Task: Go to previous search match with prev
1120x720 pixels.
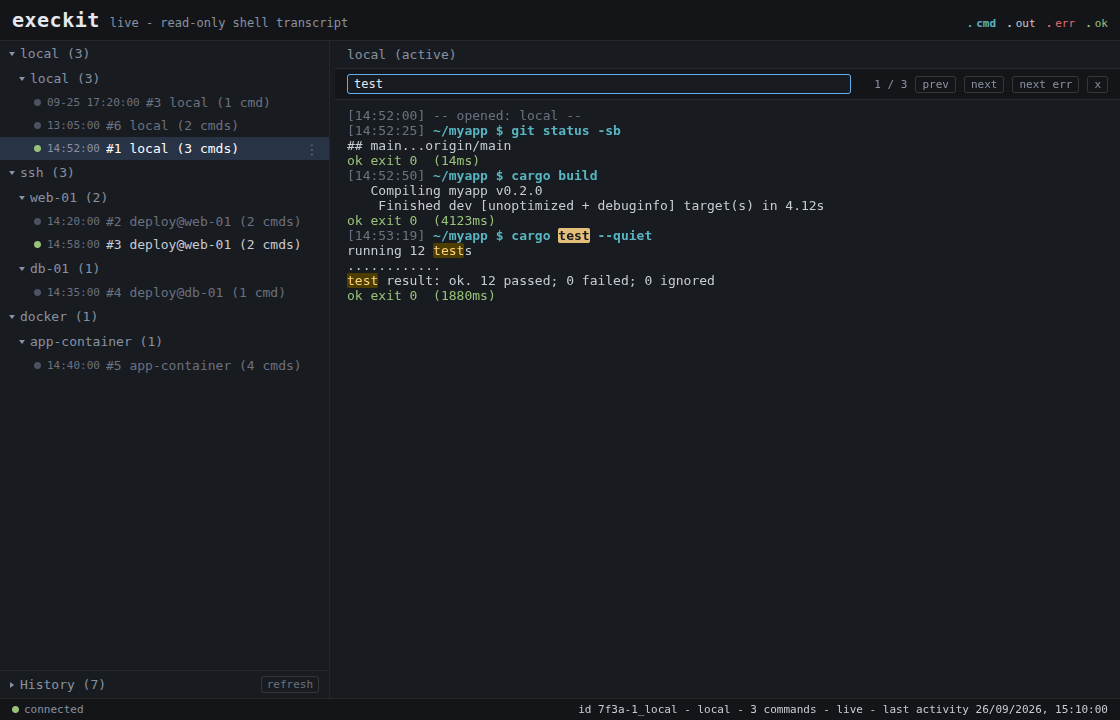Action: click(935, 84)
